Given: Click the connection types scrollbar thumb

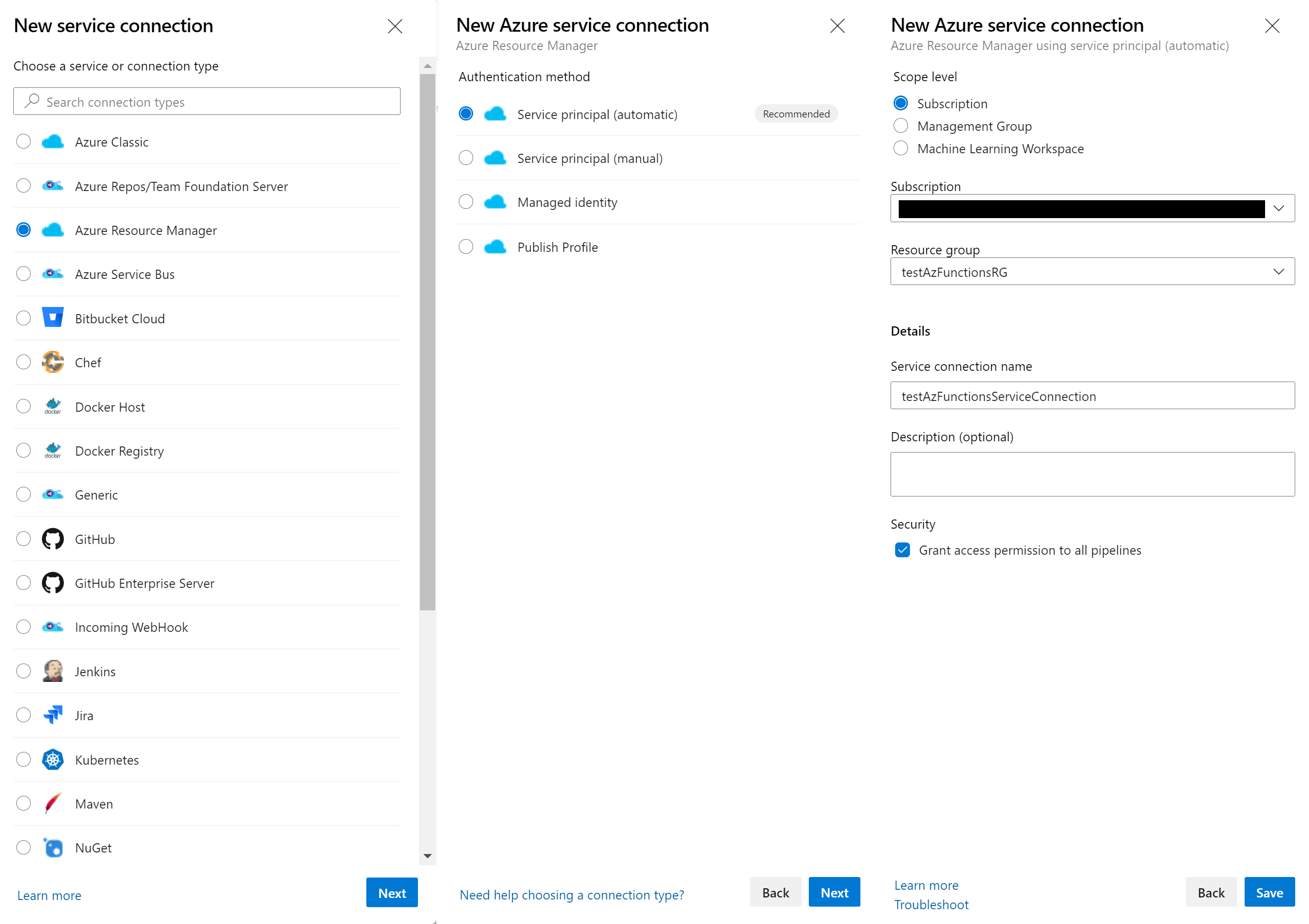Looking at the screenshot, I should pyautogui.click(x=427, y=342).
